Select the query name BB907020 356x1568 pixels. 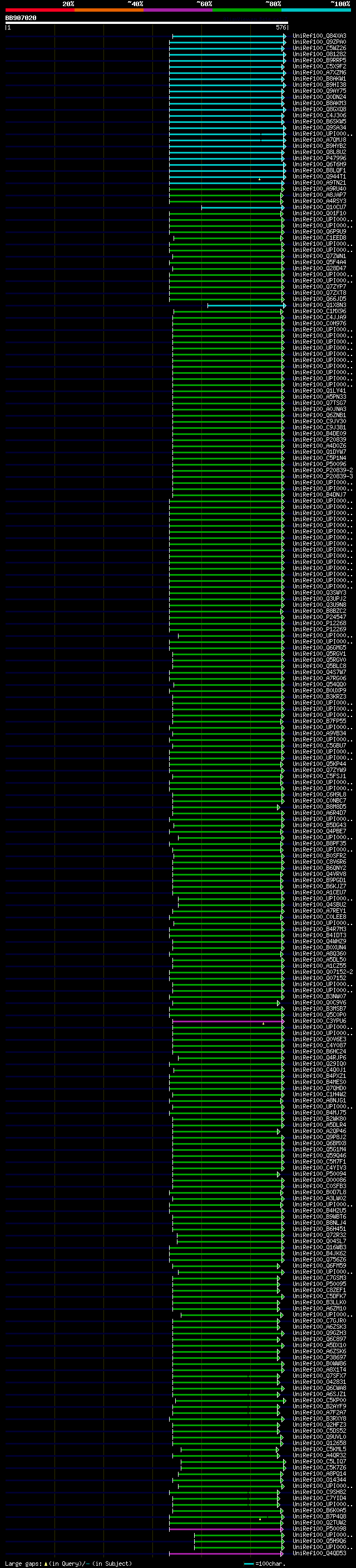pos(21,18)
